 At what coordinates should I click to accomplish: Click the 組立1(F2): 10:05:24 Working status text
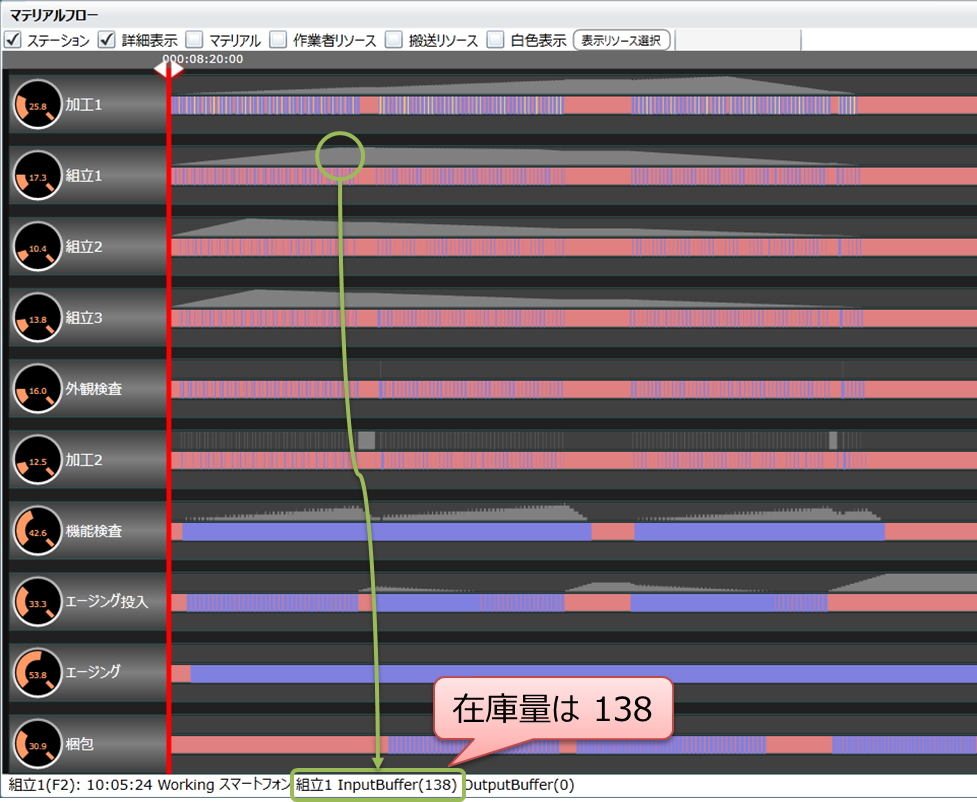coord(111,785)
